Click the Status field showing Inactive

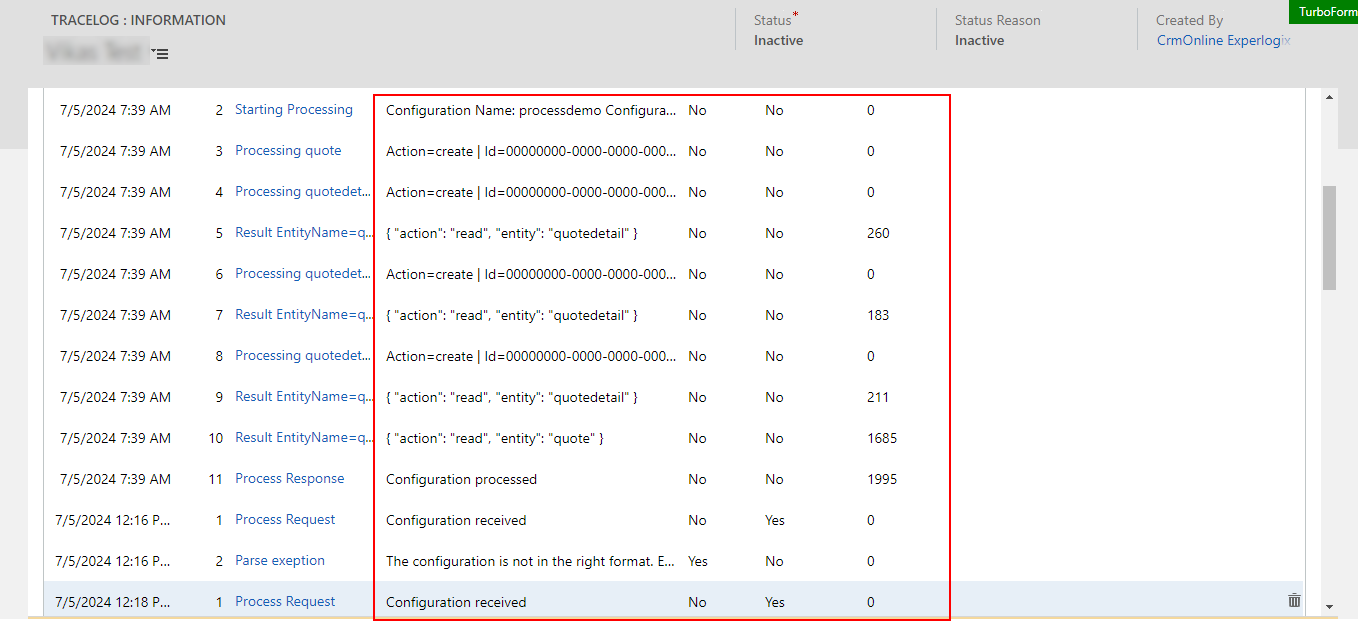click(779, 41)
